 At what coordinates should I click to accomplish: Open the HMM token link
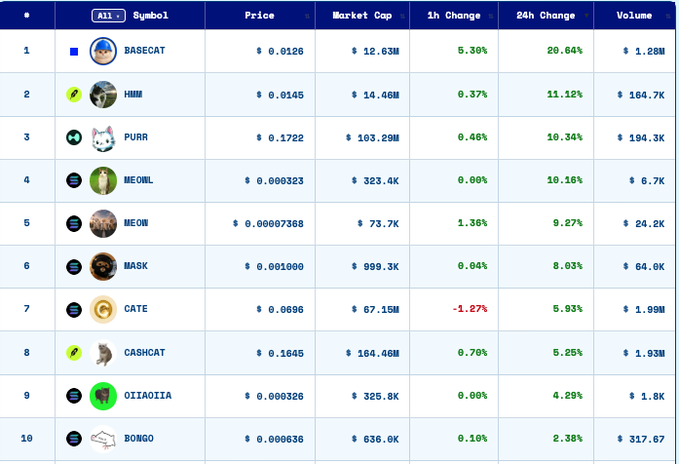tap(133, 94)
